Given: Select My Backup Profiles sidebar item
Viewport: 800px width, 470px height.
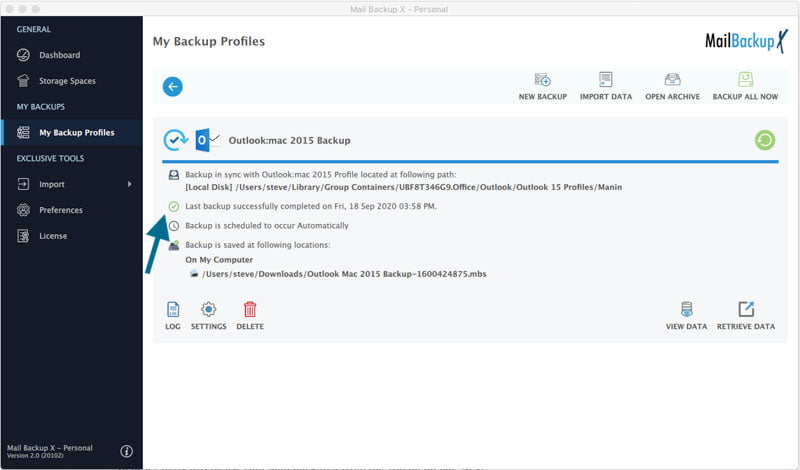Looking at the screenshot, I should (x=71, y=133).
